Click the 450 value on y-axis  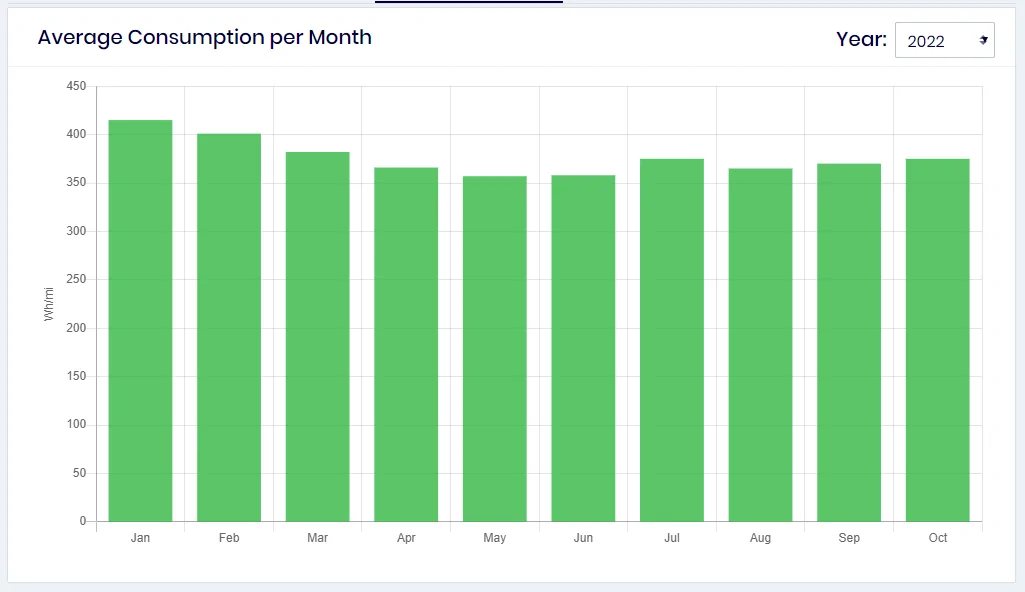[76, 86]
